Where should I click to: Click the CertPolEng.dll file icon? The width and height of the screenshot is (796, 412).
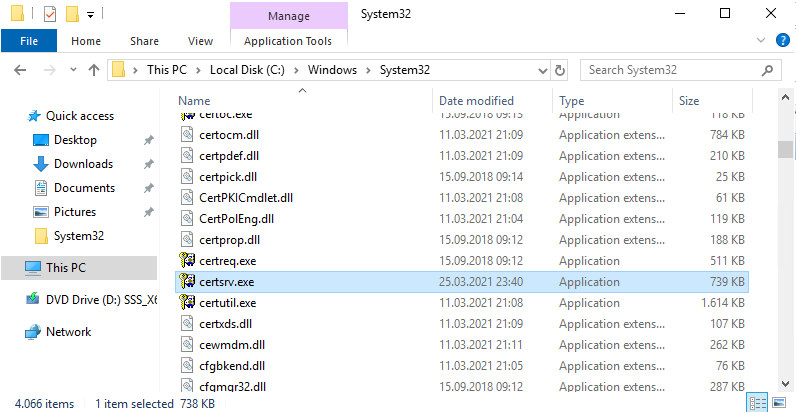tap(188, 219)
